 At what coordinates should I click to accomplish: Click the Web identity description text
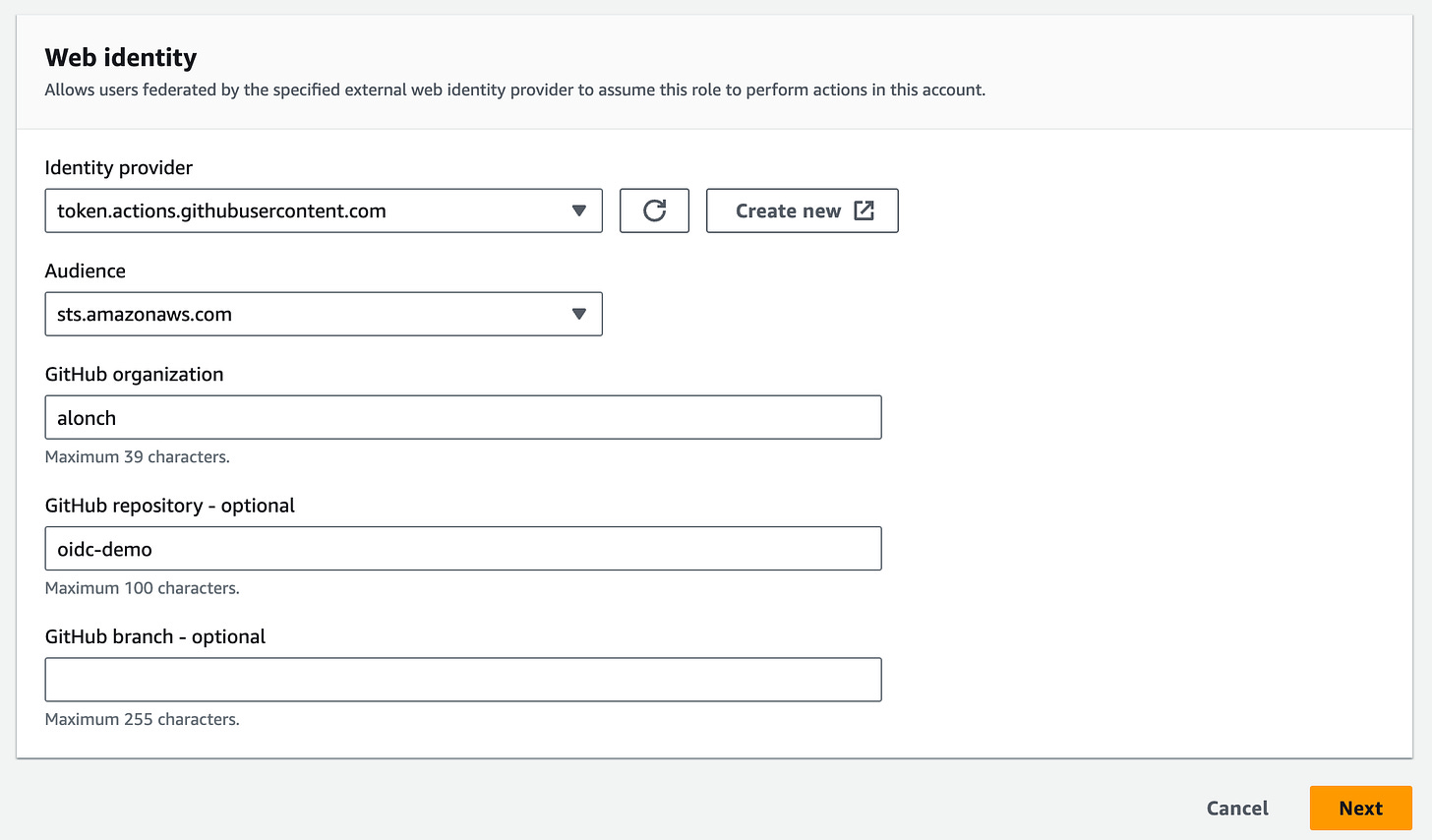(x=515, y=90)
